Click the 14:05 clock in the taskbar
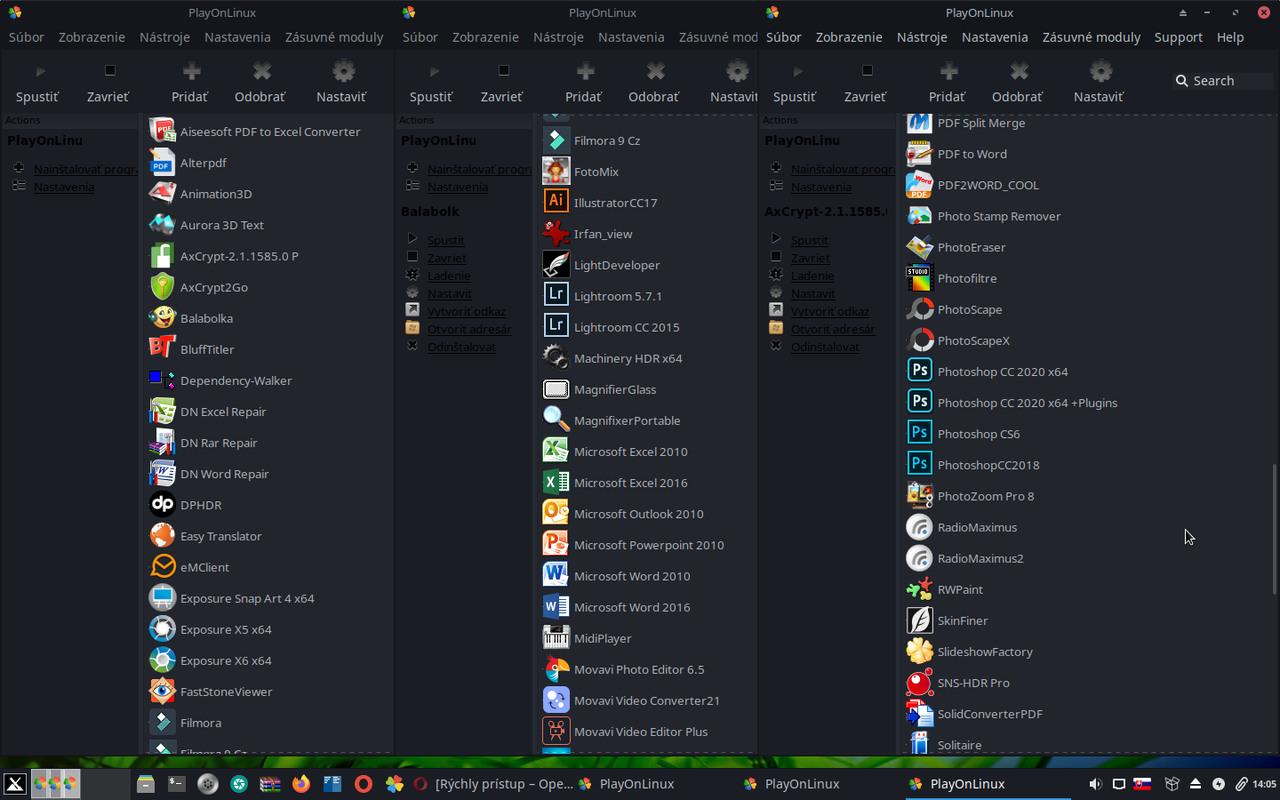This screenshot has height=800, width=1280. (x=1265, y=784)
